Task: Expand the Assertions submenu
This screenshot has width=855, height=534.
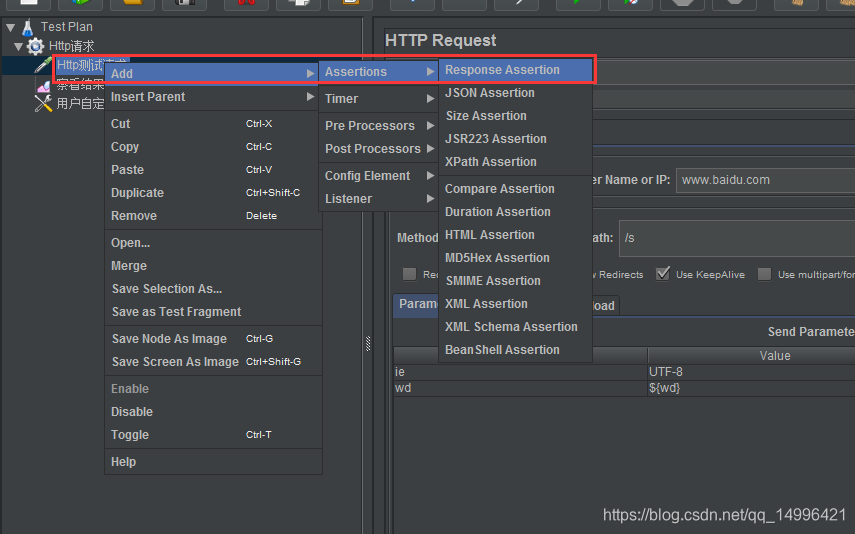Action: pyautogui.click(x=378, y=71)
